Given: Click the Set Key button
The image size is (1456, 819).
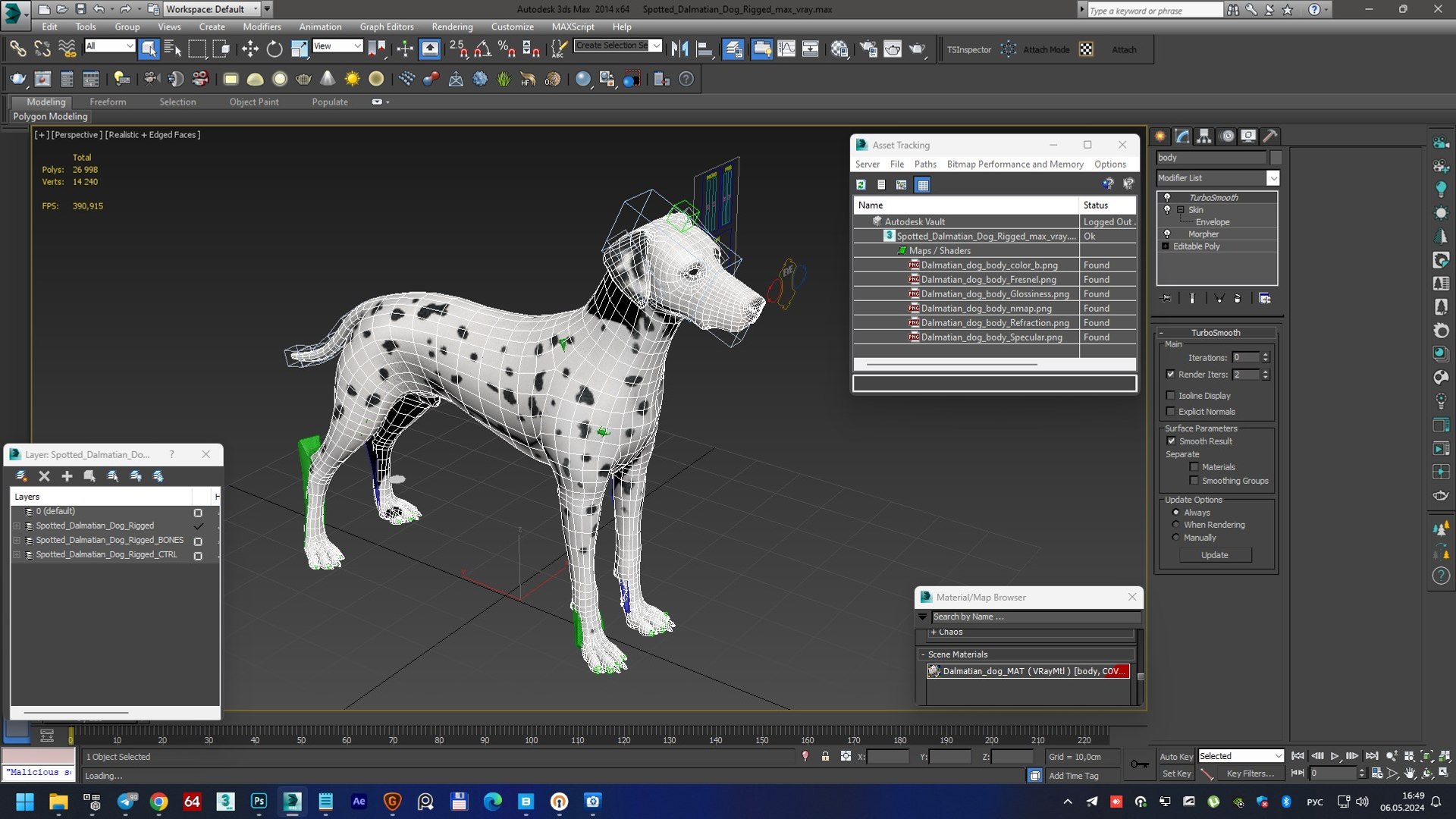Looking at the screenshot, I should [x=1176, y=774].
